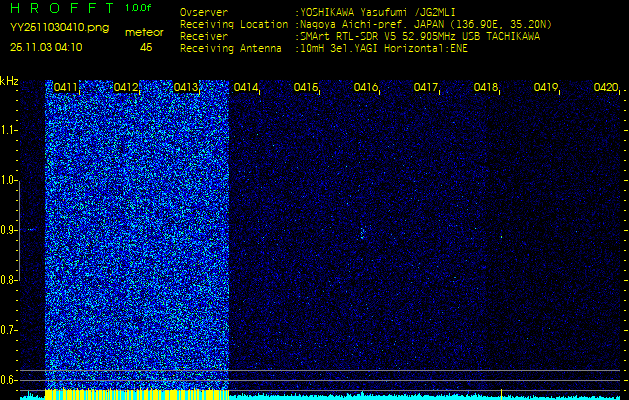Click the 'Receiving Location' field label
629x400 pixels.
point(234,24)
